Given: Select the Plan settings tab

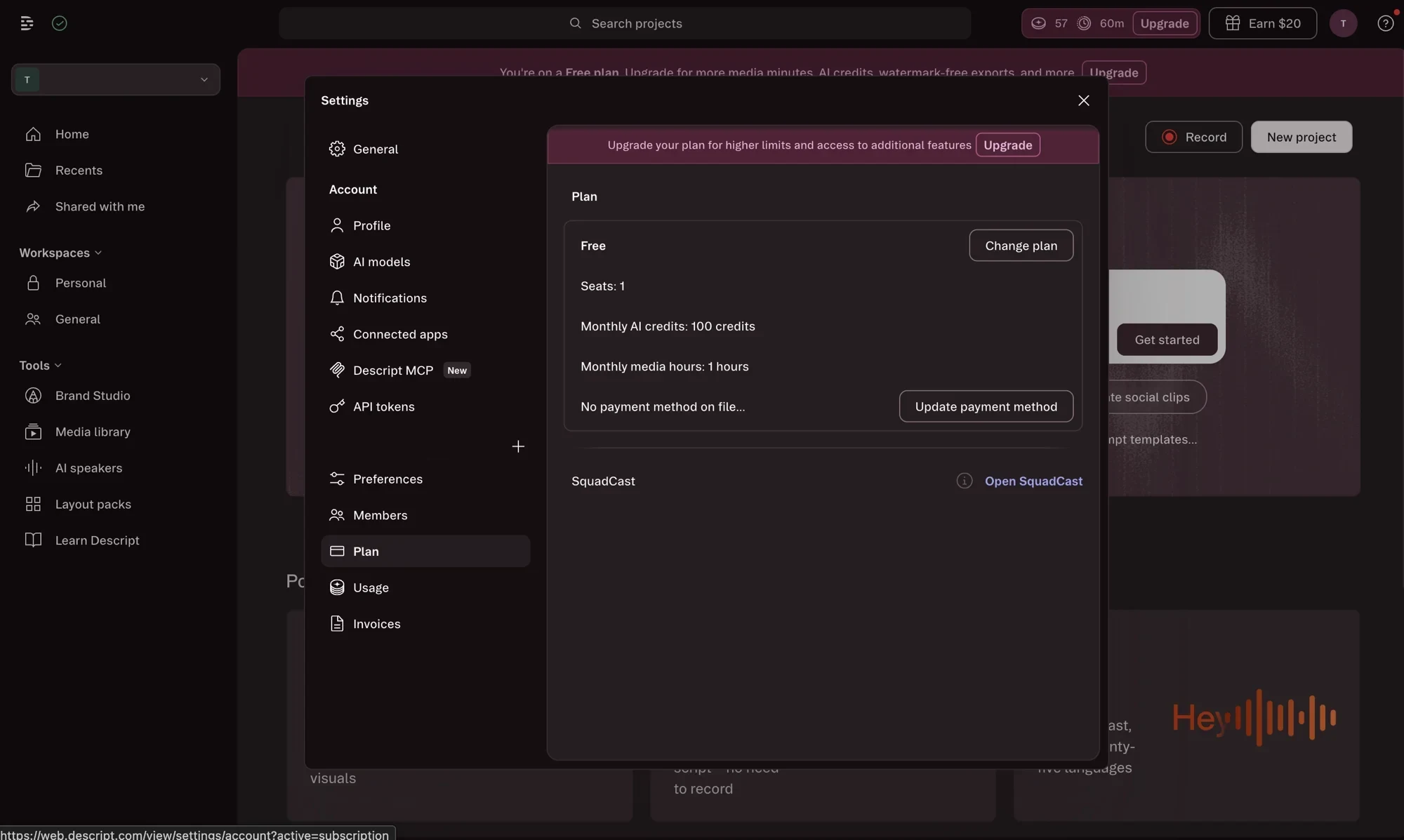Looking at the screenshot, I should pos(425,552).
